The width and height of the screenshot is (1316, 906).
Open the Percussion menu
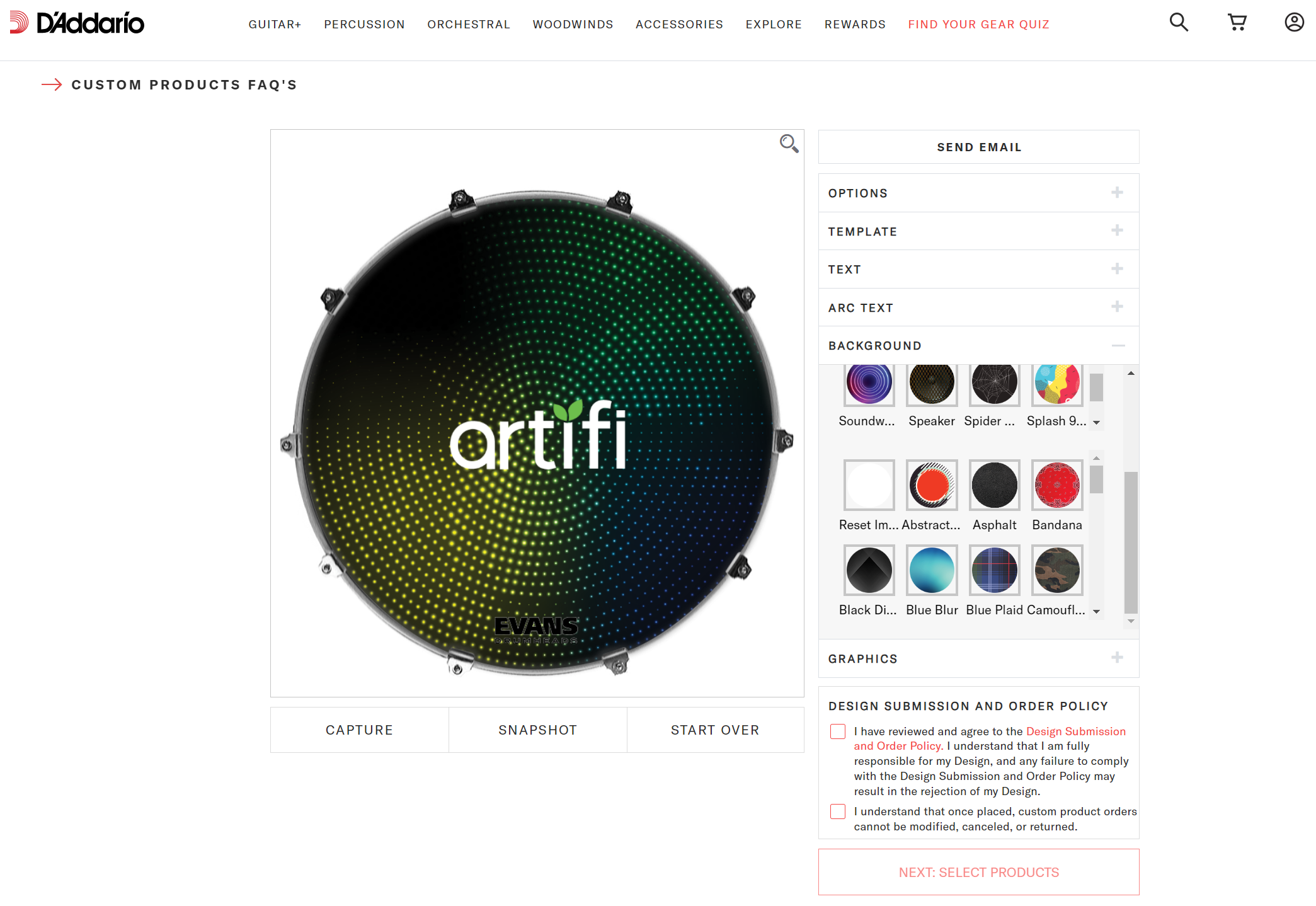tap(364, 24)
